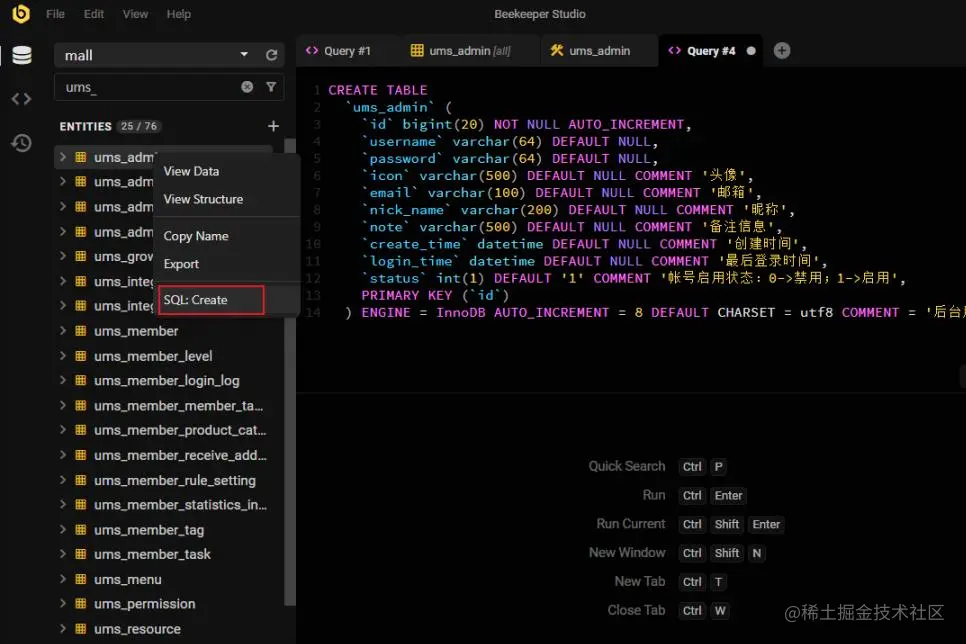Expand the ums_member_login_log table node

click(x=62, y=381)
